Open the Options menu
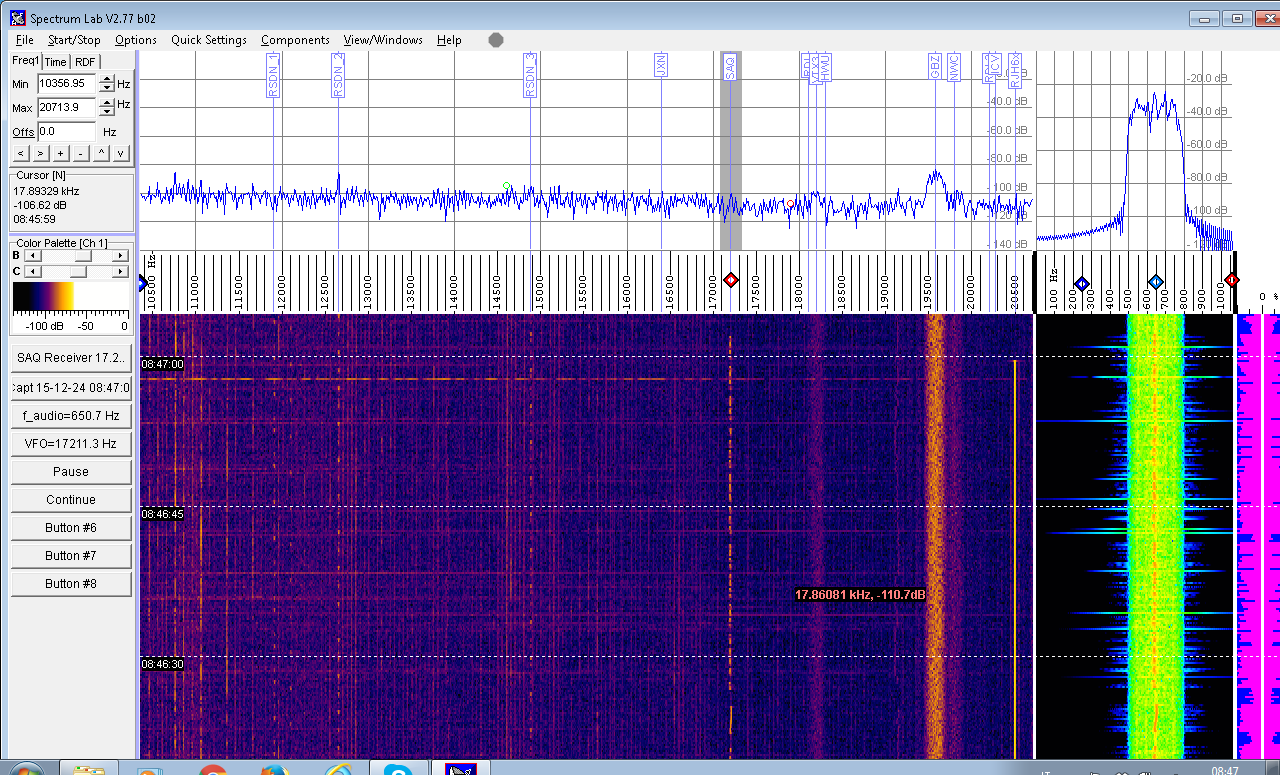This screenshot has height=775, width=1280. coord(136,40)
